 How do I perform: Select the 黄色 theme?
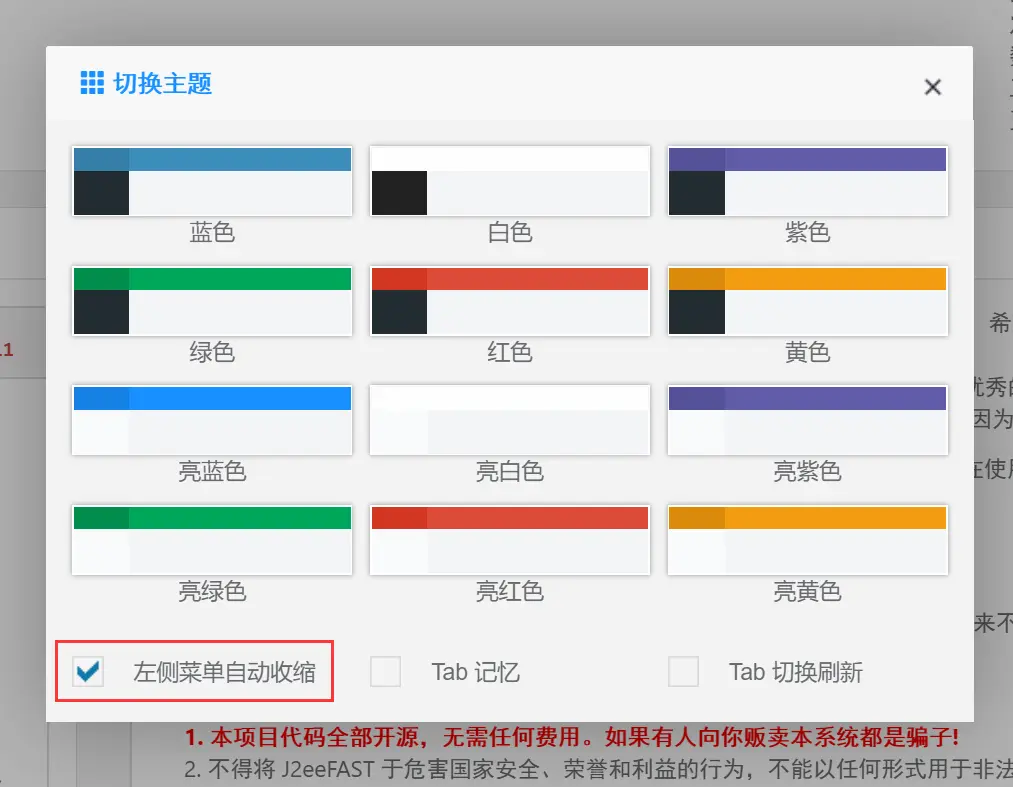(808, 300)
